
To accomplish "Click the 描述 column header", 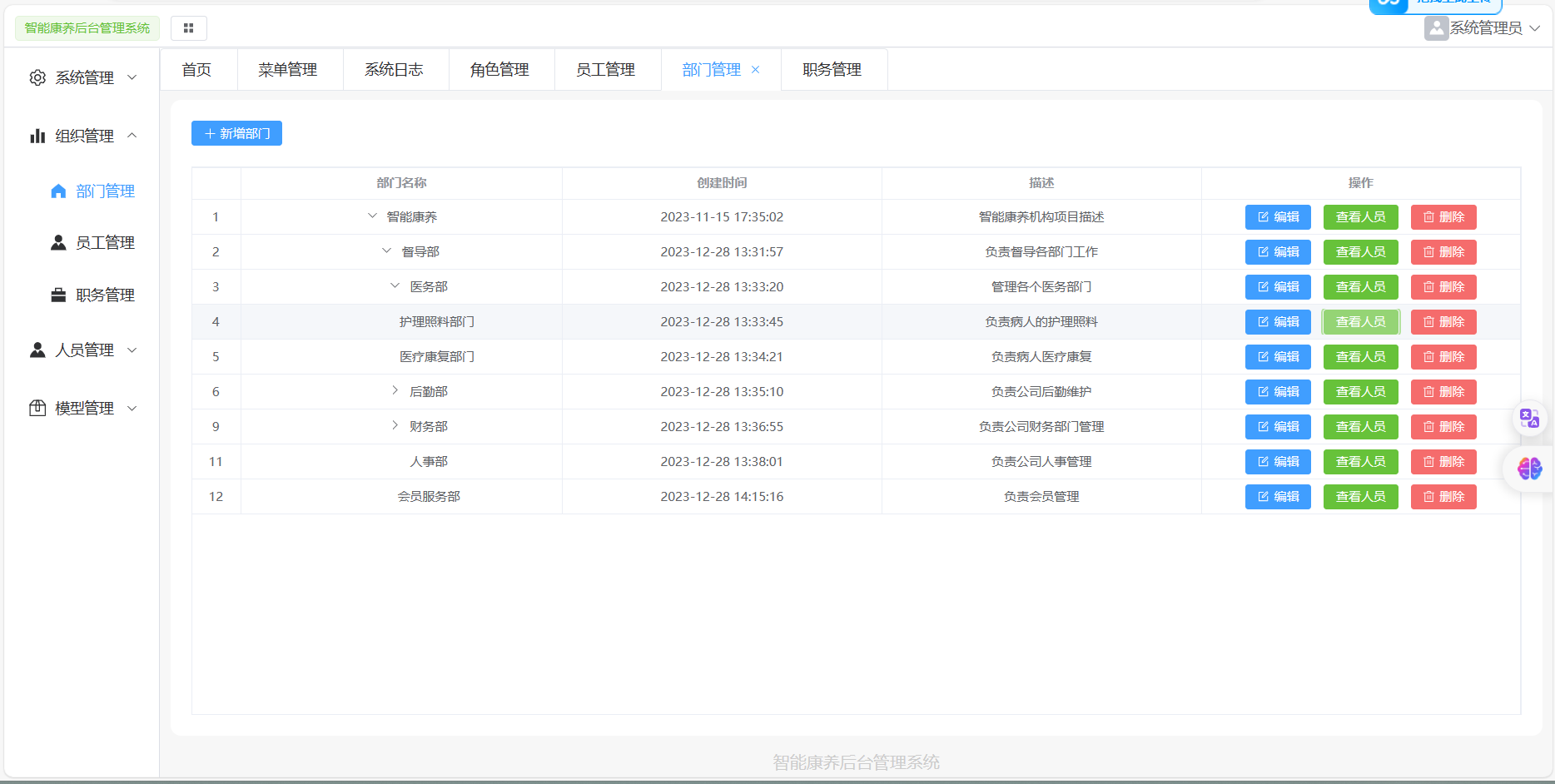I will click(1041, 183).
